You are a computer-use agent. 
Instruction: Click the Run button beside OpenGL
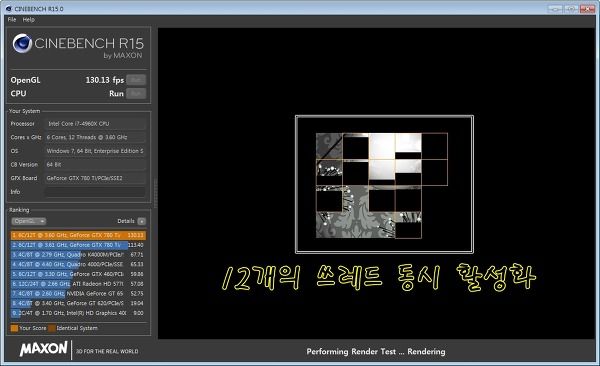136,80
